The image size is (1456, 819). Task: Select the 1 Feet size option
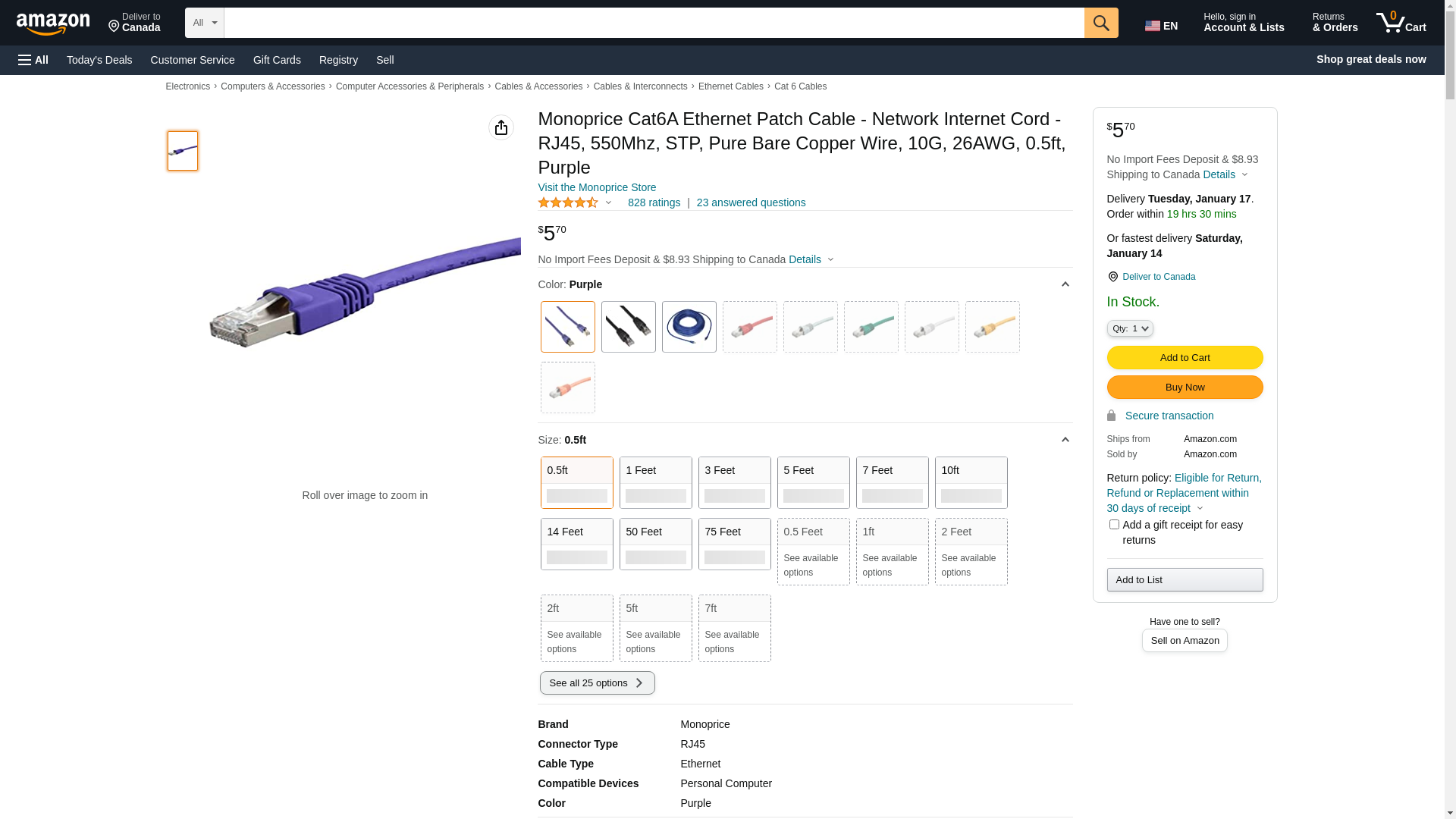coord(655,482)
